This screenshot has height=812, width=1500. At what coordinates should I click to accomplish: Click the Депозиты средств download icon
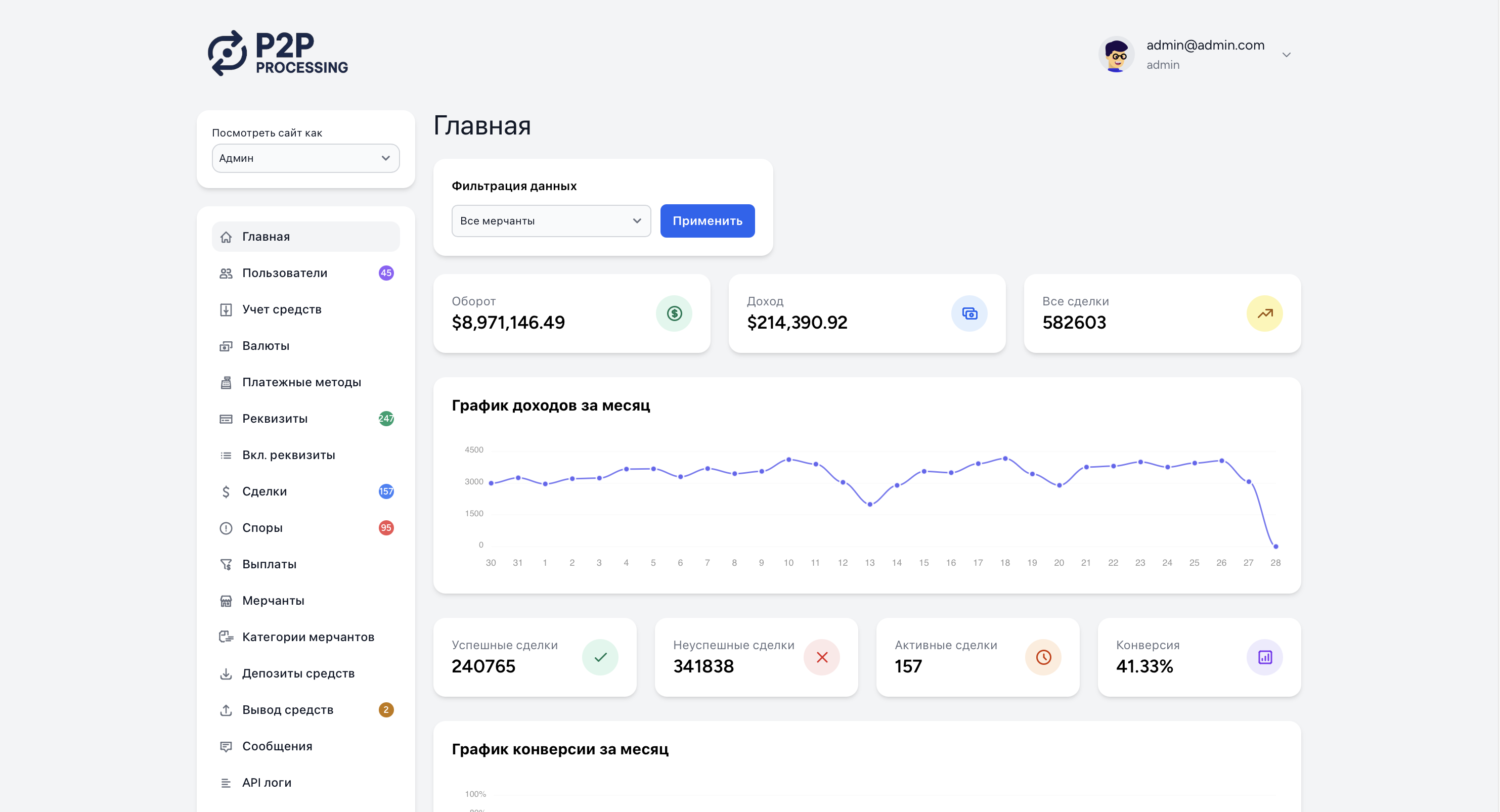point(227,673)
